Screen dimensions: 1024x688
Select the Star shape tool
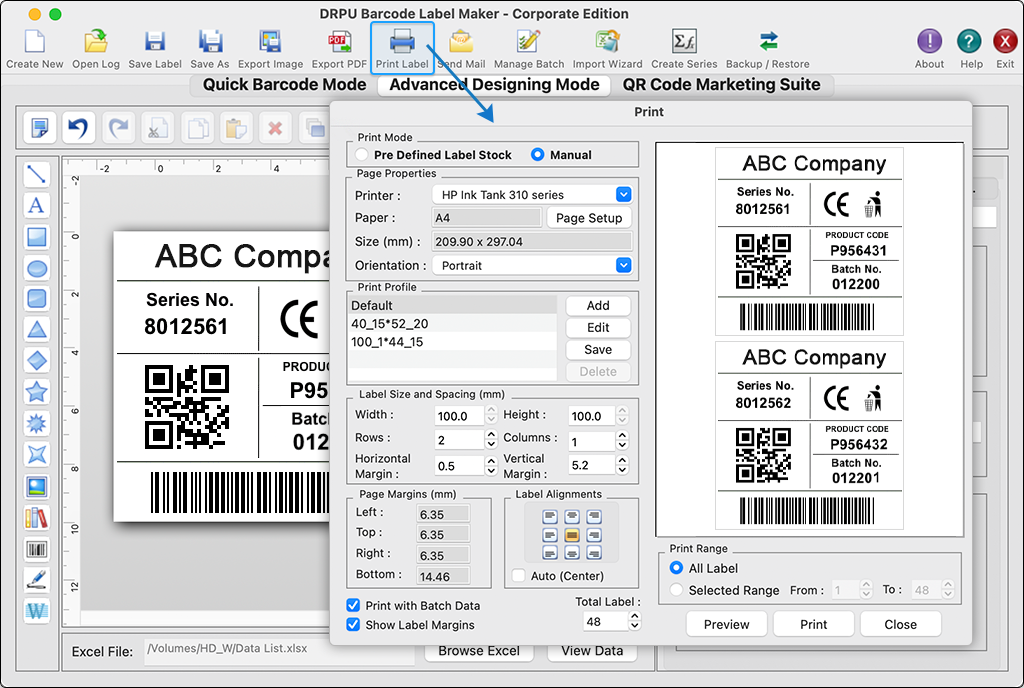point(37,392)
